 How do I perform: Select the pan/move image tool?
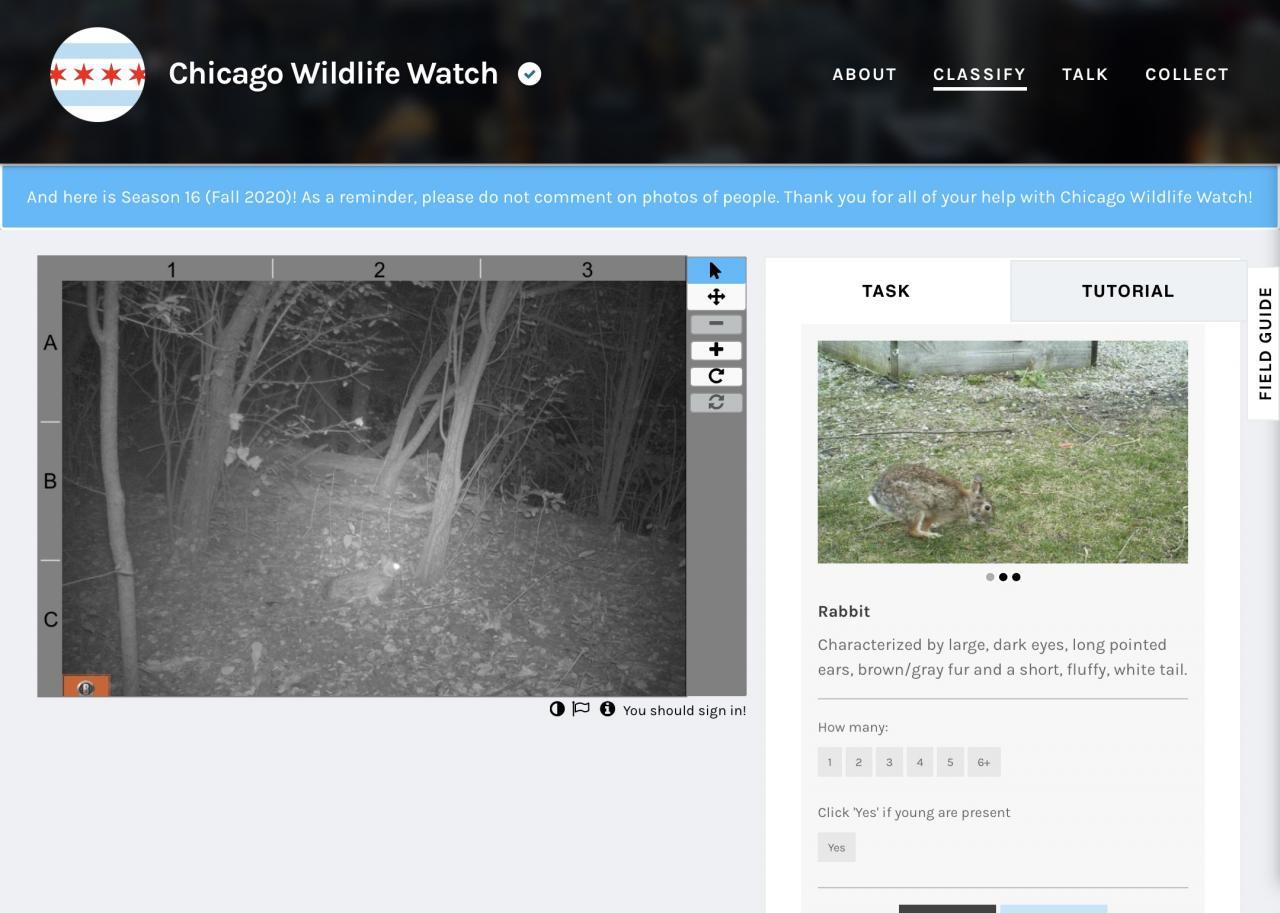click(716, 297)
